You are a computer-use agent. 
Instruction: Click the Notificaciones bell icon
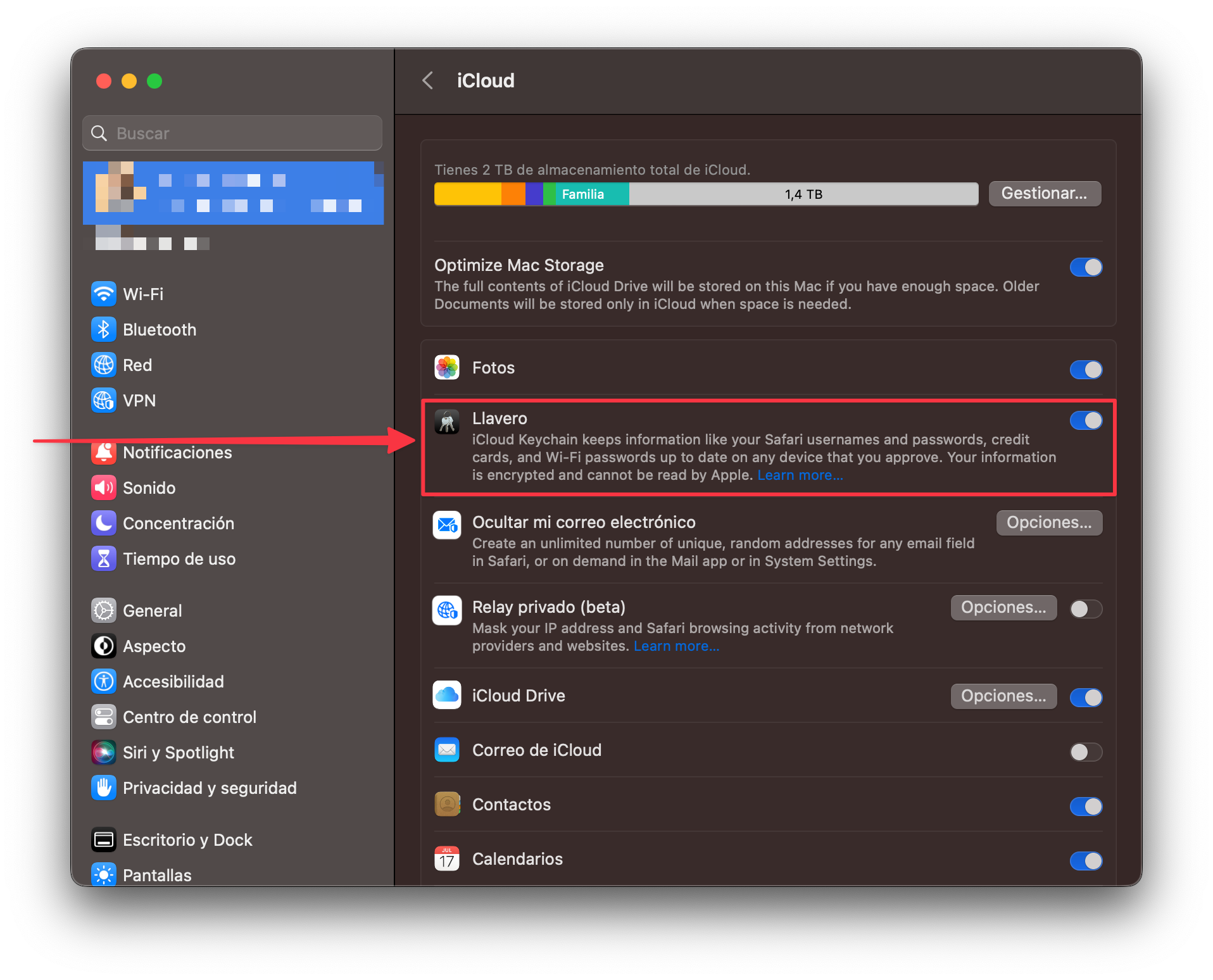[x=104, y=452]
